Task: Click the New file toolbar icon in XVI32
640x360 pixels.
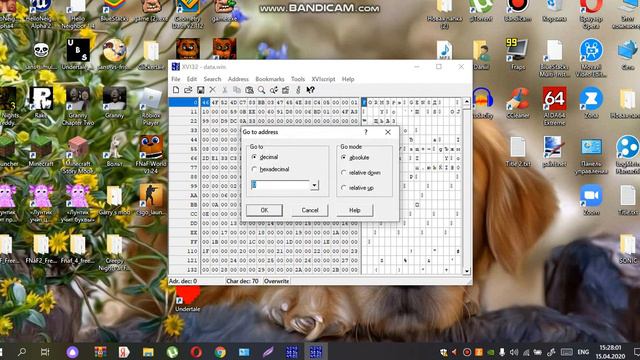Action: [x=176, y=90]
